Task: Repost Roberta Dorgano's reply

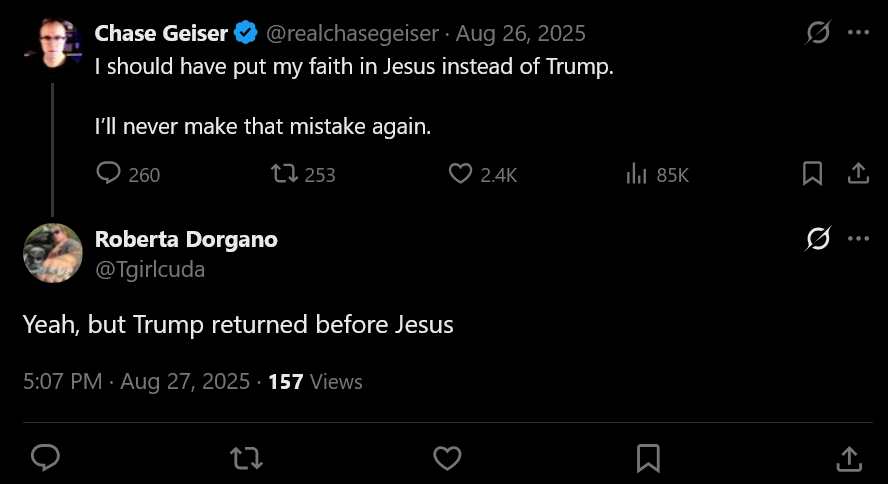Action: click(246, 458)
